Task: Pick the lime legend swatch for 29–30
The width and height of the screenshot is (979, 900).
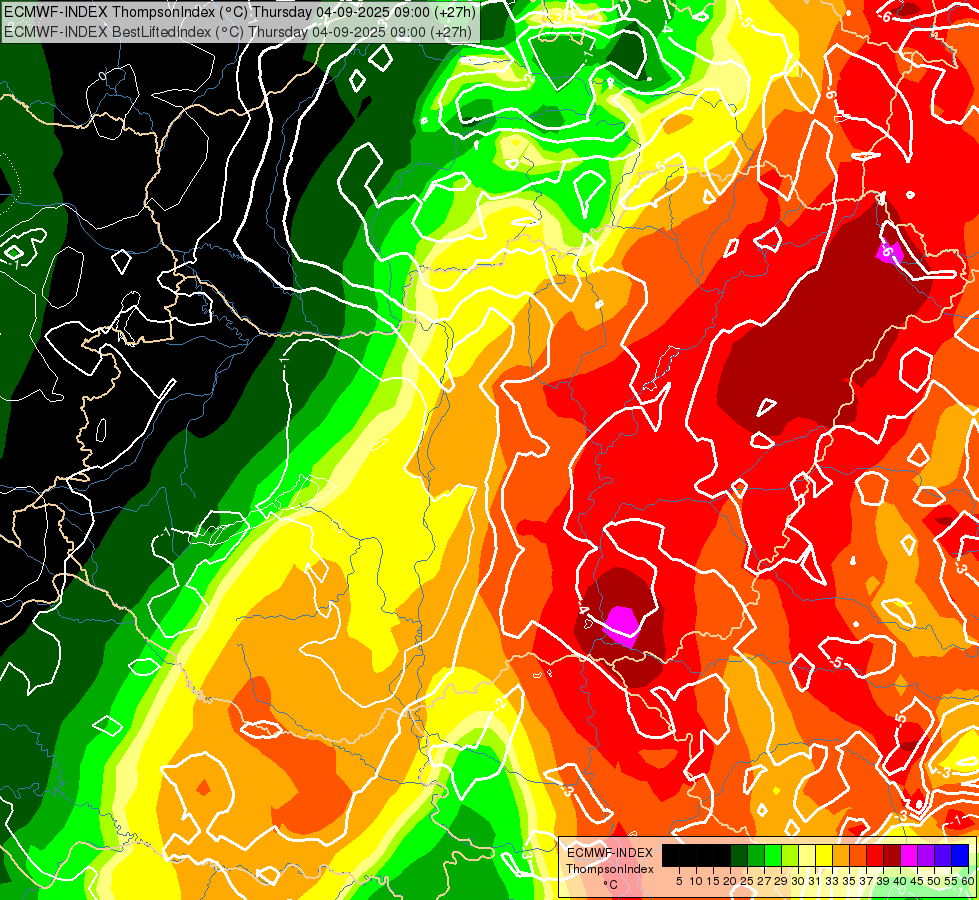Action: [x=790, y=855]
